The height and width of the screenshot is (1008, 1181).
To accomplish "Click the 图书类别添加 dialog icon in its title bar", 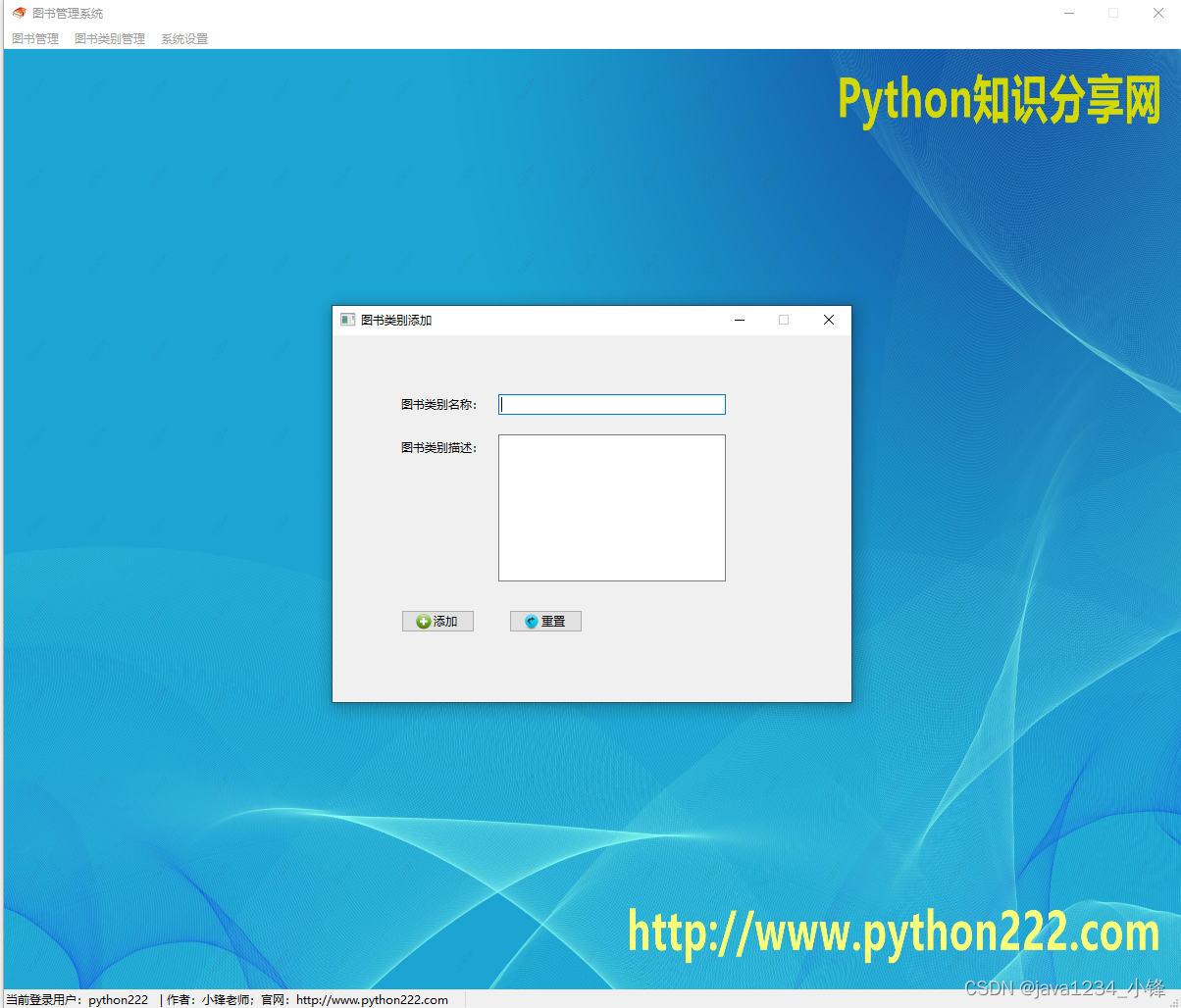I will [347, 319].
